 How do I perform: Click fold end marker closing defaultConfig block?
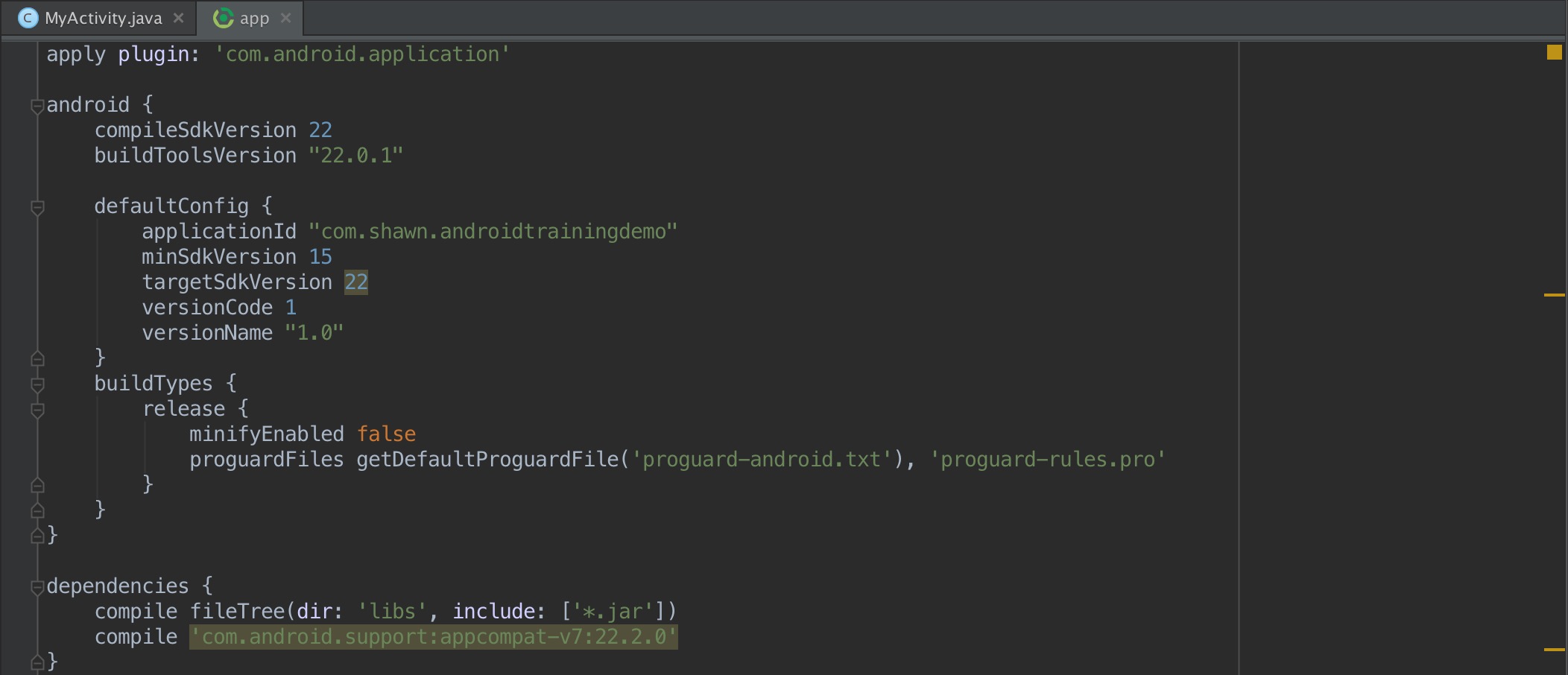click(37, 359)
